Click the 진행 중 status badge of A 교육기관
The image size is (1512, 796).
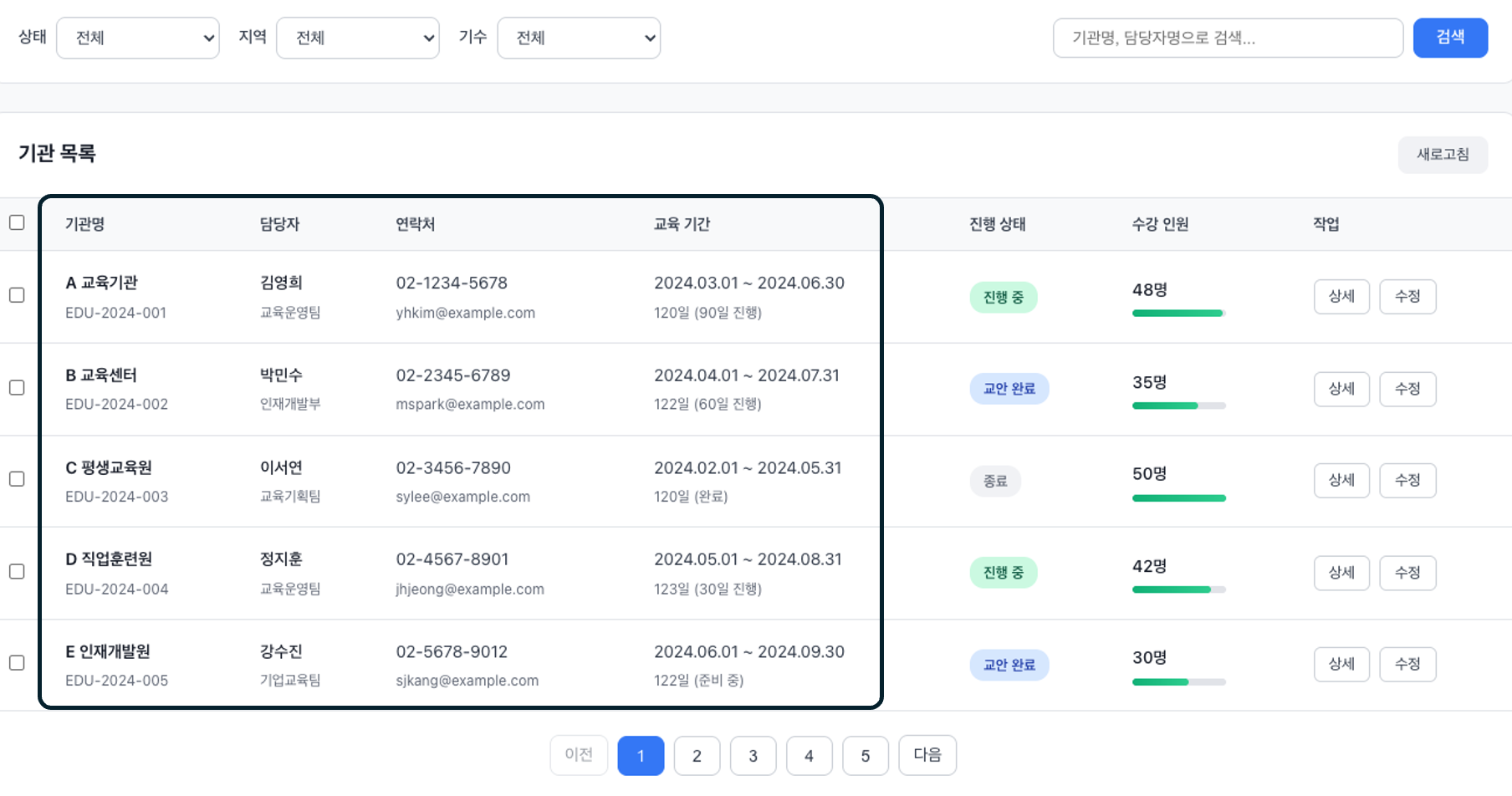(x=1004, y=297)
